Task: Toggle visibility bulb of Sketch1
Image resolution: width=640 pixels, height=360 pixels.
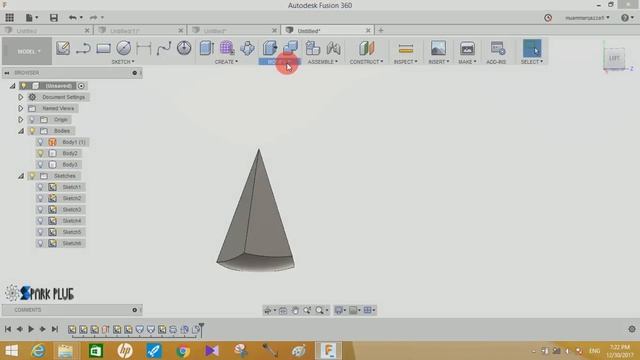Action: [x=40, y=187]
